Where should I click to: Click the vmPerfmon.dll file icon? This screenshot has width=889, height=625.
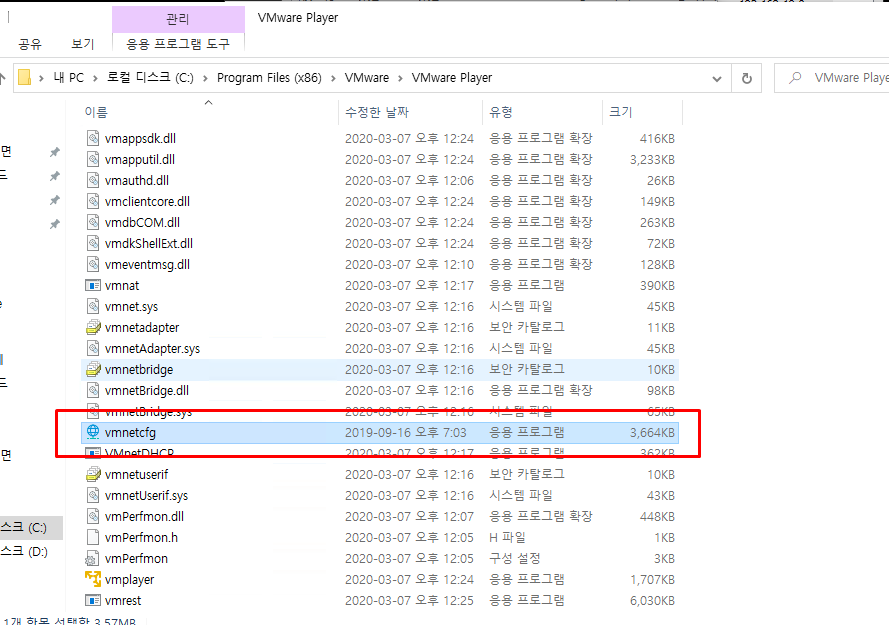[x=93, y=516]
